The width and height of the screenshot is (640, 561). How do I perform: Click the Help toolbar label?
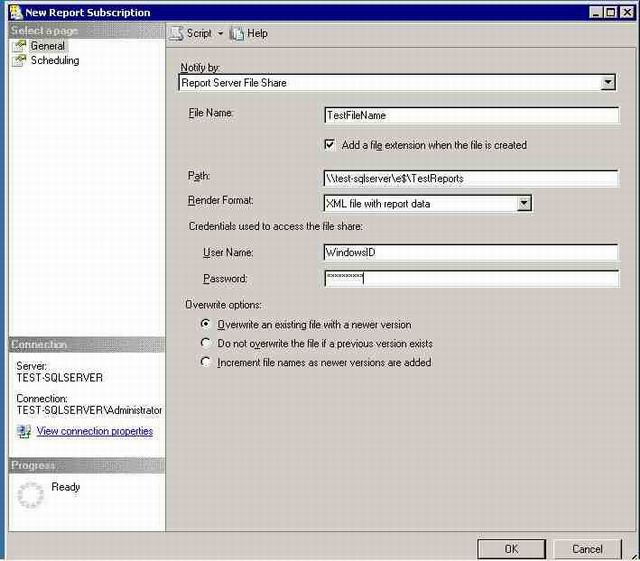258,33
